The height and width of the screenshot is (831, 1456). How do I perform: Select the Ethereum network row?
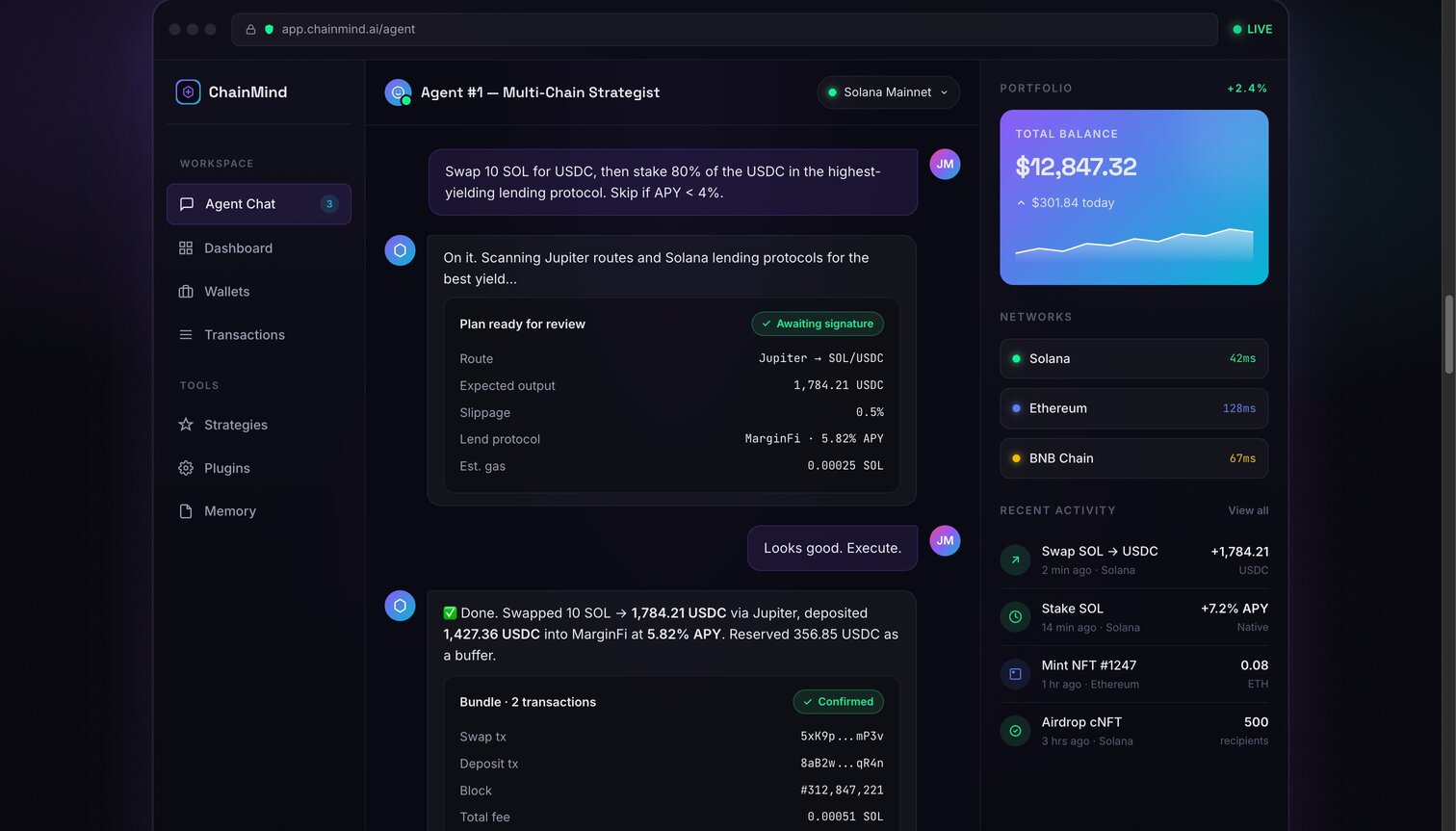coord(1133,408)
